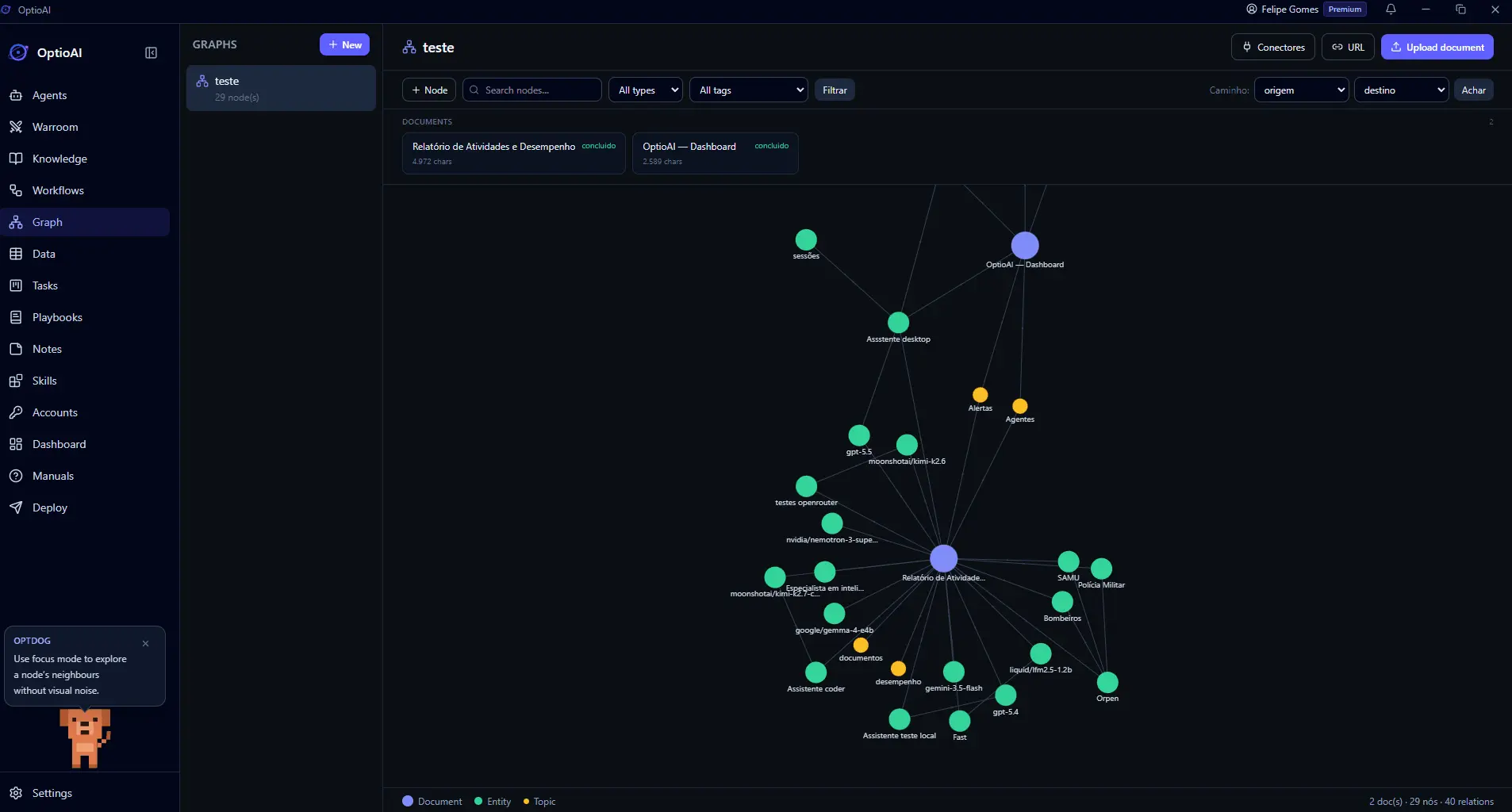This screenshot has height=812, width=1512.
Task: Click the OptioAI logo icon
Action: (x=18, y=52)
